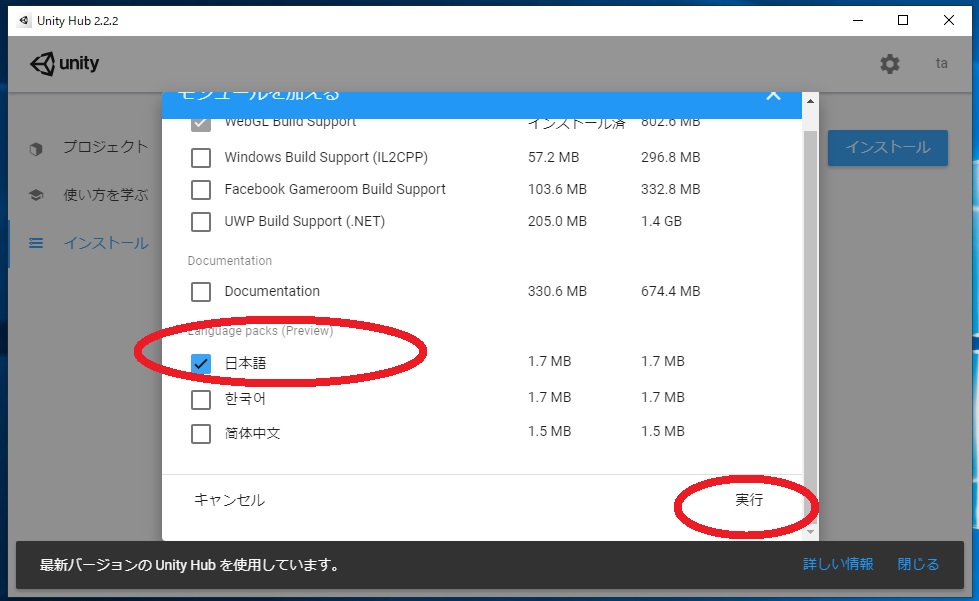Click the Facebook Gameroom Build Support label
Screen dimensions: 979x601
tap(335, 189)
